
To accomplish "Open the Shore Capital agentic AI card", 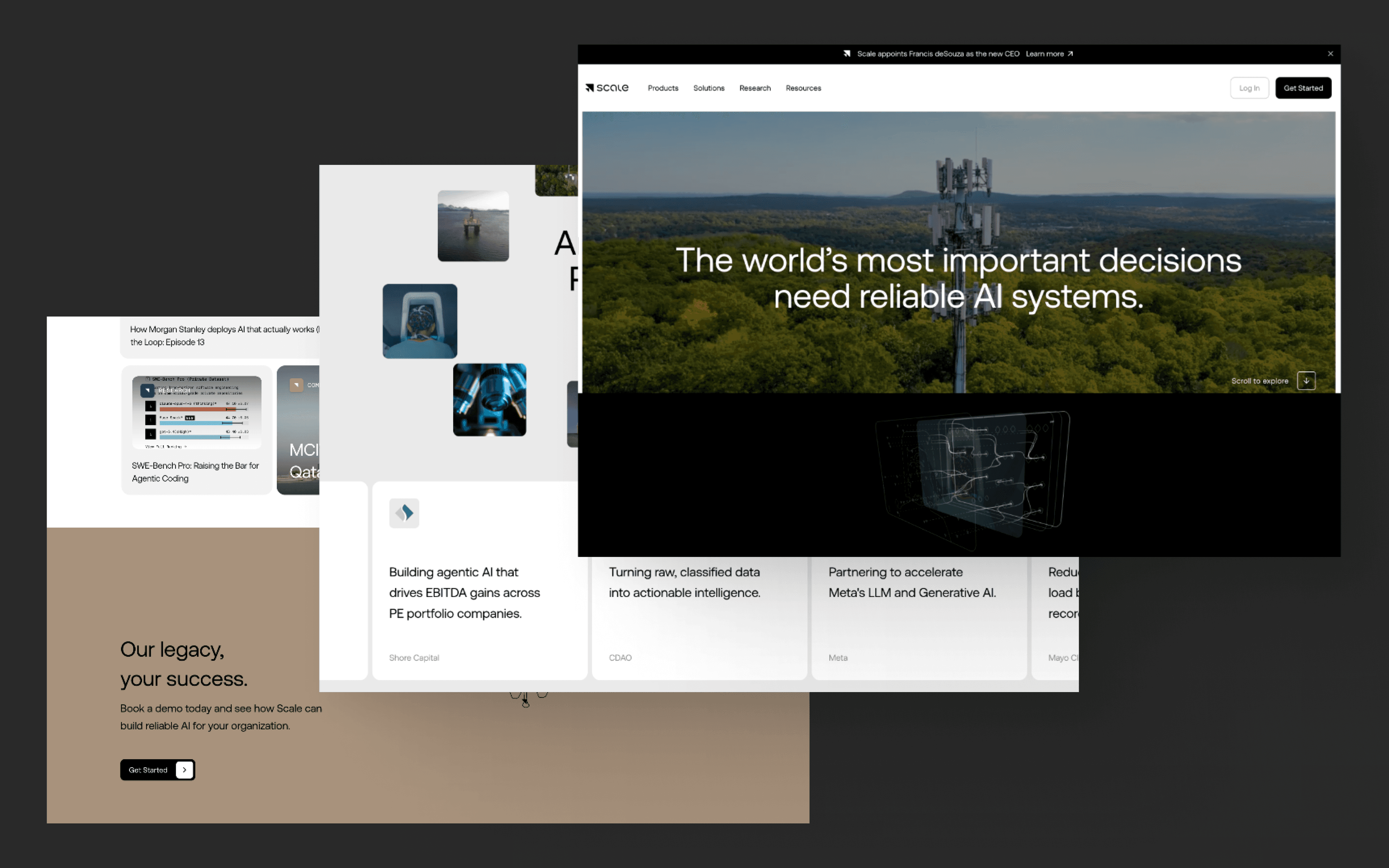I will (480, 580).
